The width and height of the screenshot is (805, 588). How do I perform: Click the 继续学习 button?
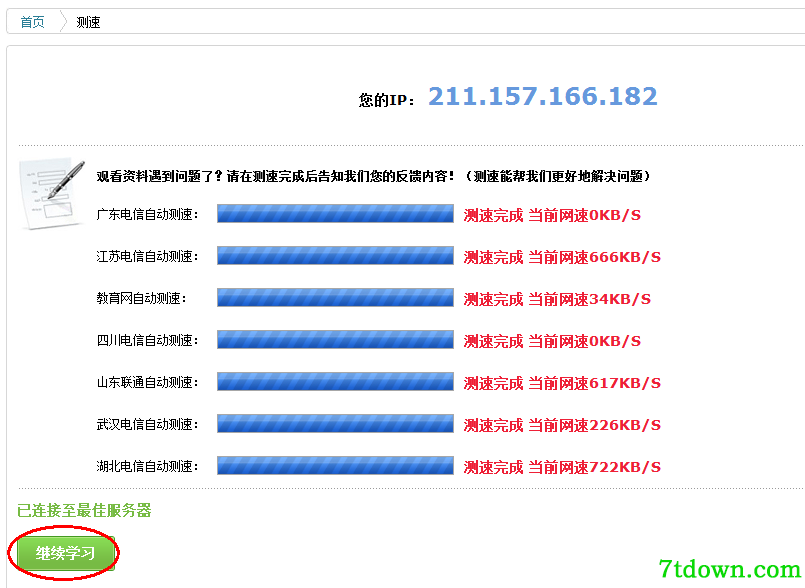point(65,553)
